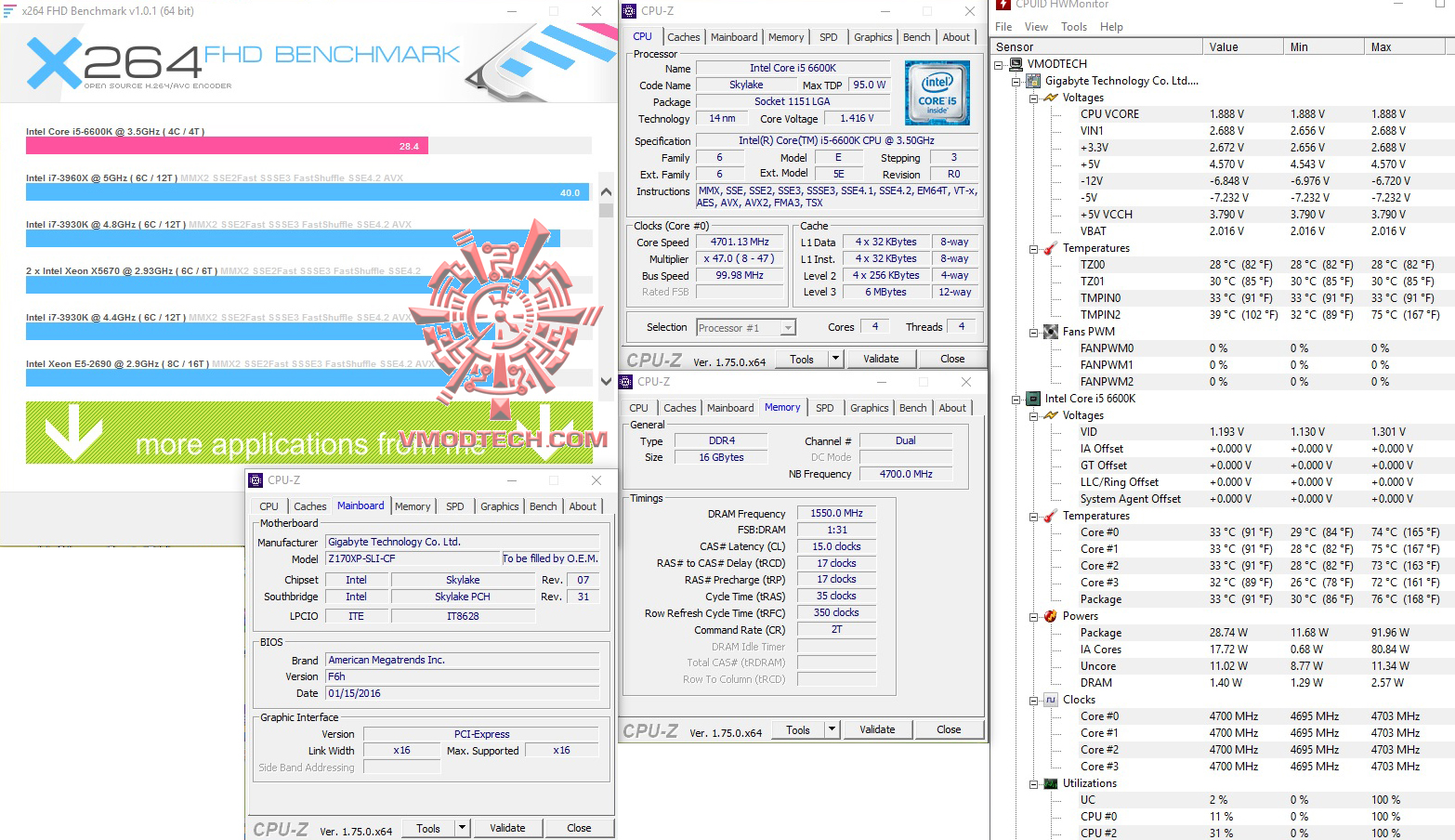The height and width of the screenshot is (840, 1455).
Task: Click the title bar icon of the CPU-Z processor window
Action: pyautogui.click(x=629, y=11)
